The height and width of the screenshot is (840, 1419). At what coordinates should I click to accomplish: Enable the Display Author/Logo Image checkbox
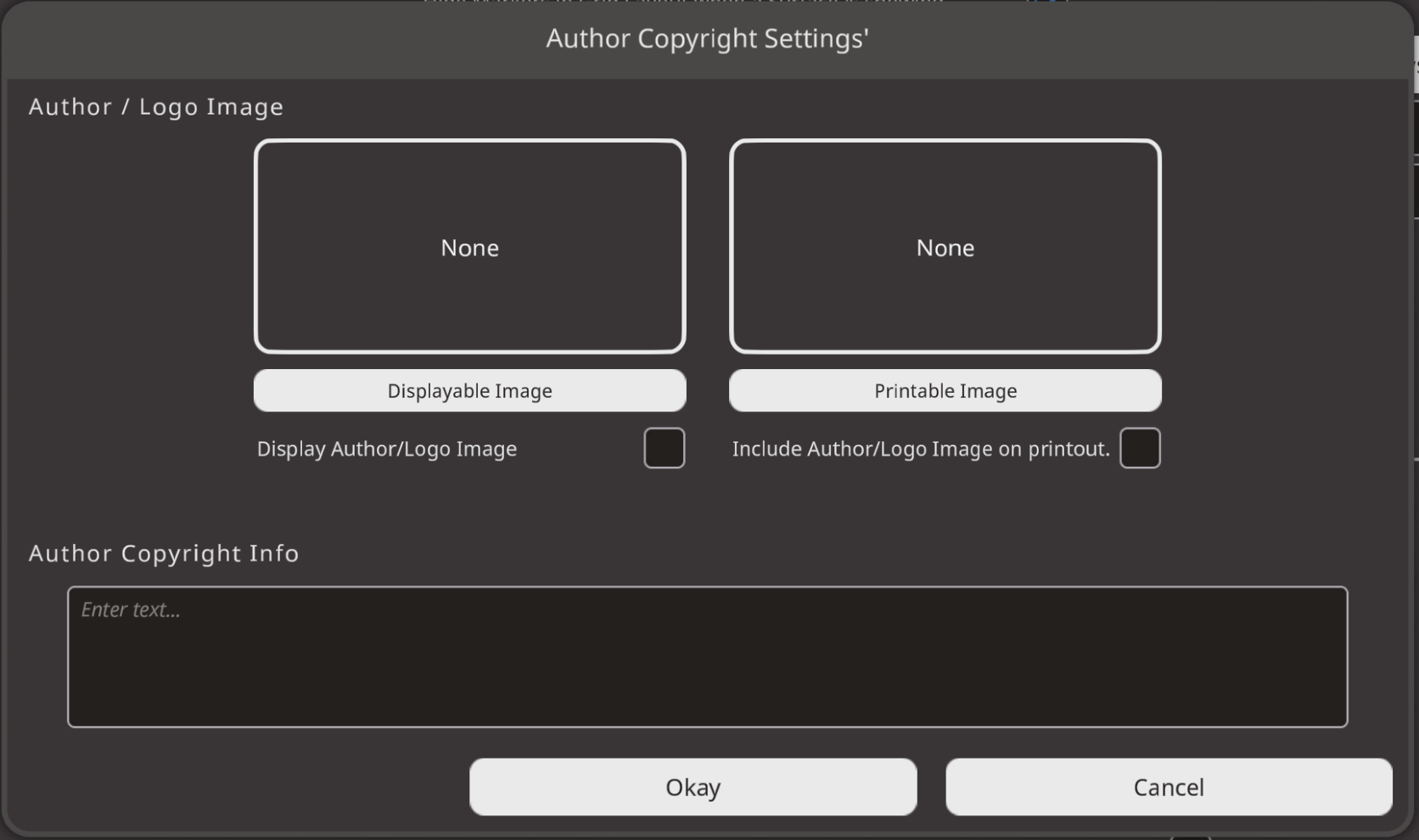(x=664, y=448)
